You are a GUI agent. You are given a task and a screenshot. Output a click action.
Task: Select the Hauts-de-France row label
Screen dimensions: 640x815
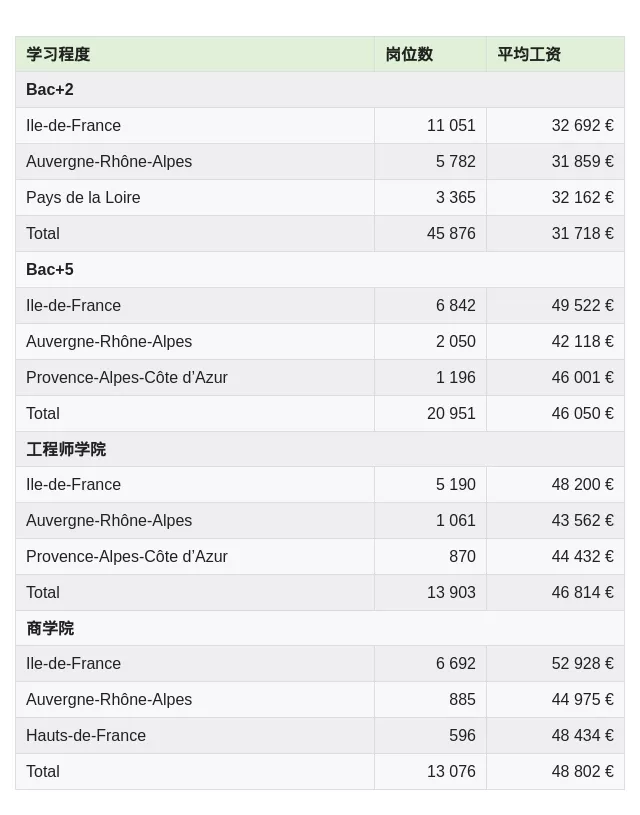click(86, 736)
